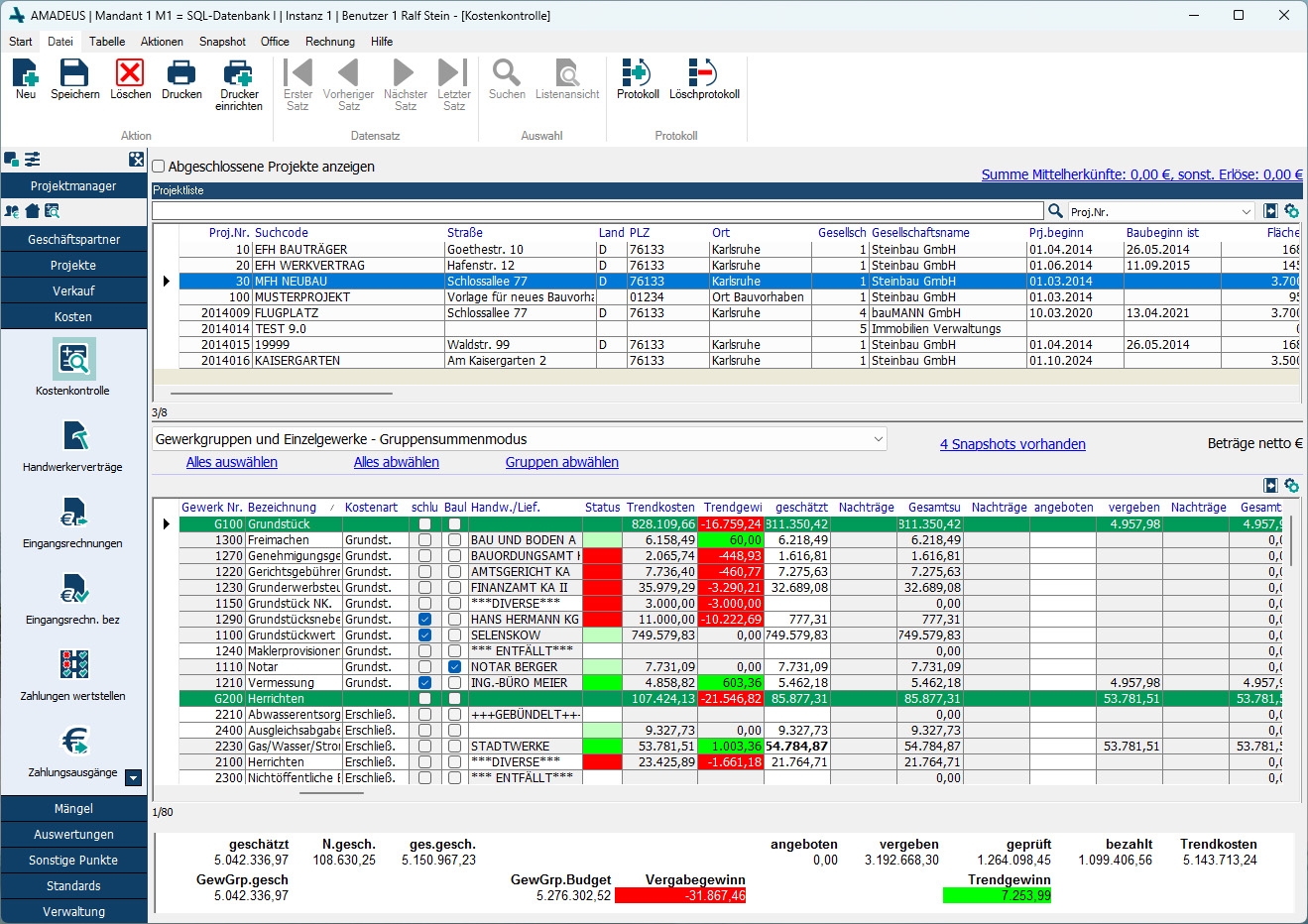1308x924 pixels.
Task: Uncheck schlu checkbox for Grundstückwert row
Action: click(424, 635)
